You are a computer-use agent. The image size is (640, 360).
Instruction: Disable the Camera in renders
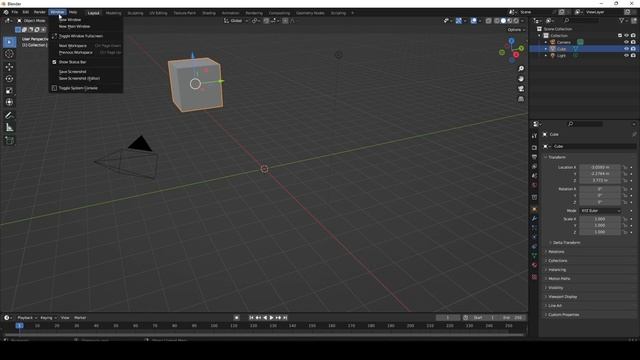click(x=633, y=42)
